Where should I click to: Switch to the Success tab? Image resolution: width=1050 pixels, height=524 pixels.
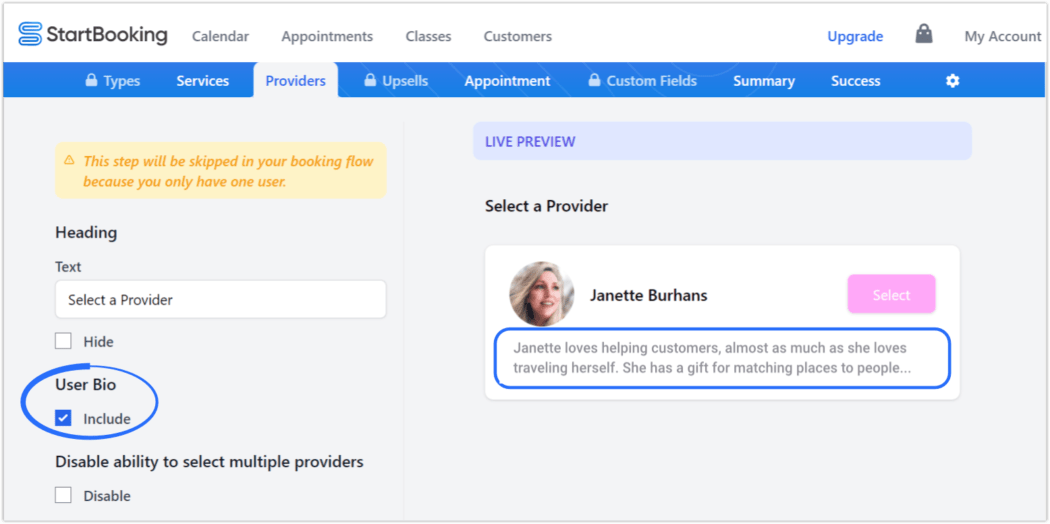(855, 81)
